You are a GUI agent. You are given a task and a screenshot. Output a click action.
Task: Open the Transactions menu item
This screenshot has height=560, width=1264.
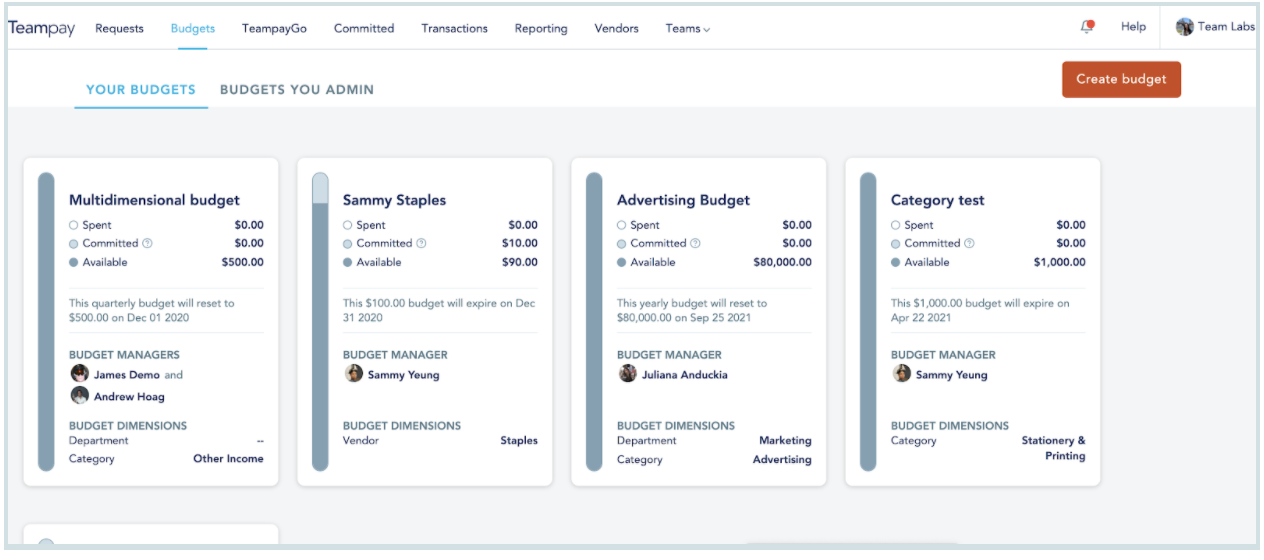pos(455,28)
